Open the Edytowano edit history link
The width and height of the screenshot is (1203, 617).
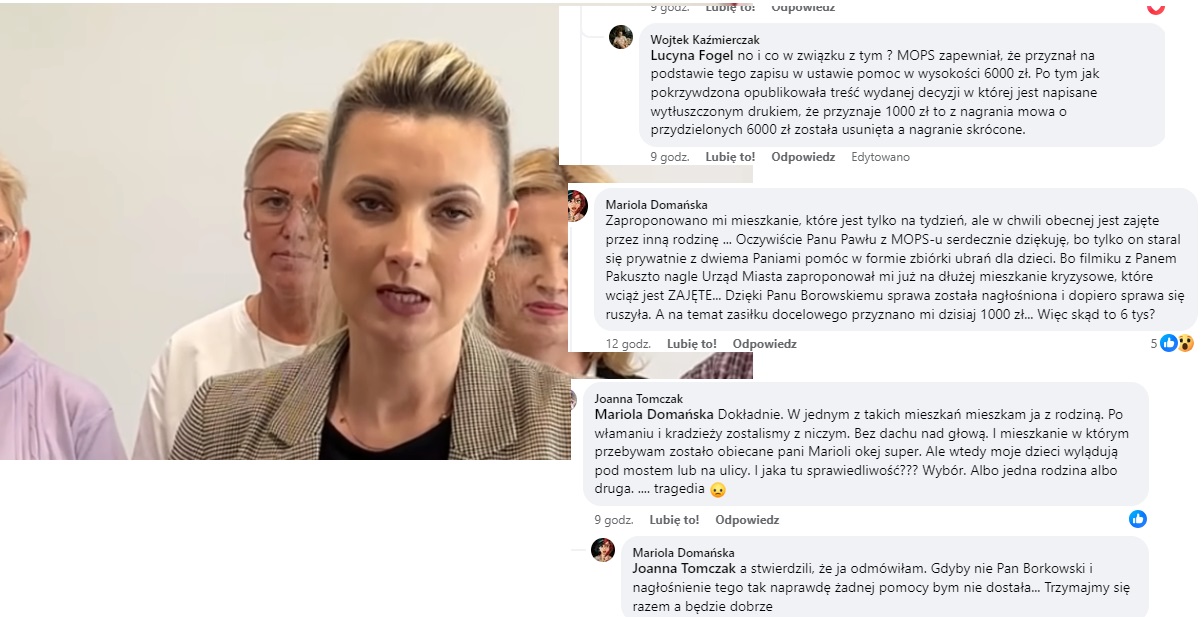(881, 157)
